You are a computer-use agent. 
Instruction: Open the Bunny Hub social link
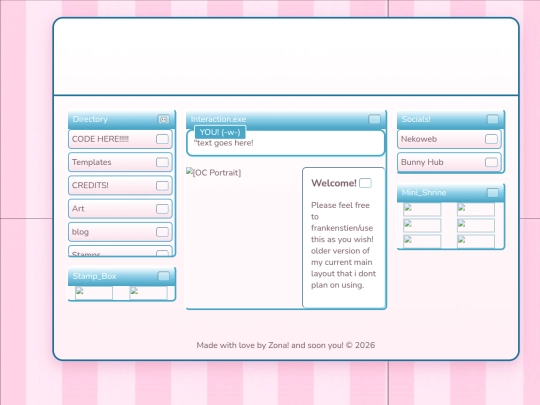pos(449,162)
